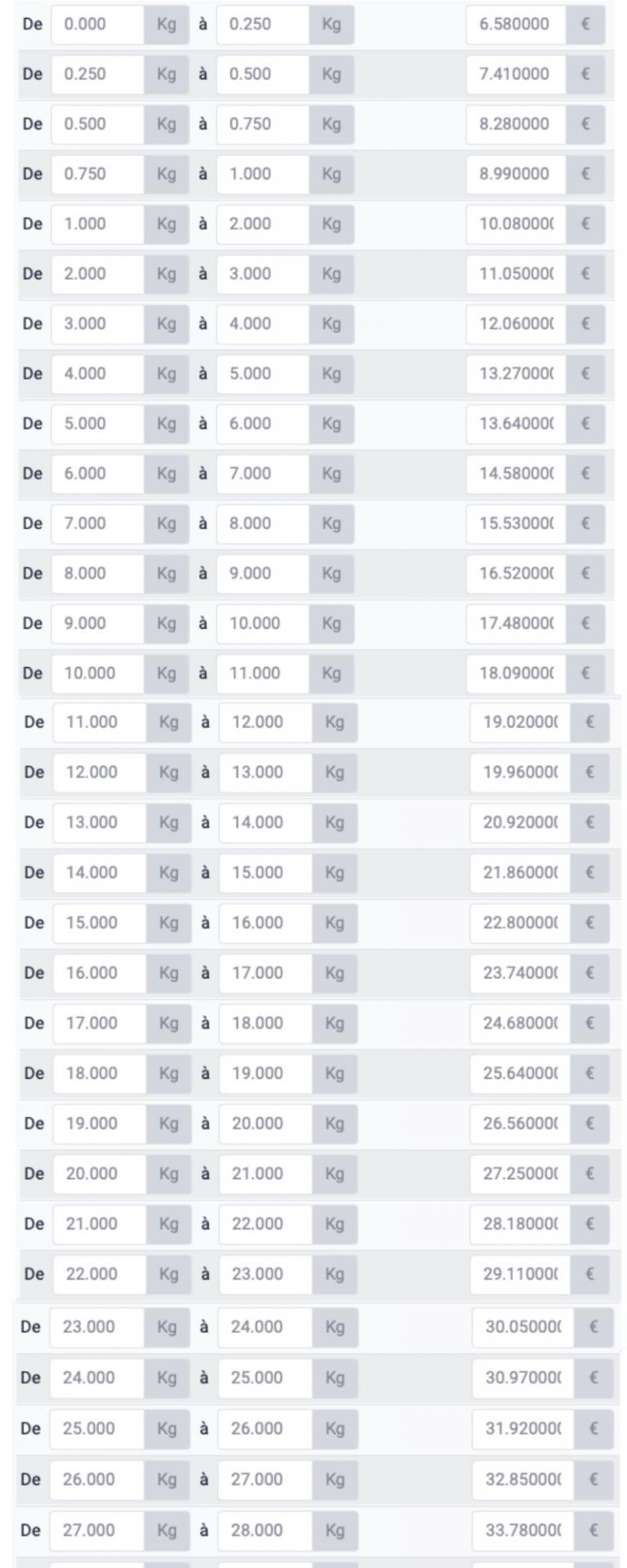Image resolution: width=627 pixels, height=1568 pixels.
Task: Edit the 11.050000 price input
Action: click(517, 274)
